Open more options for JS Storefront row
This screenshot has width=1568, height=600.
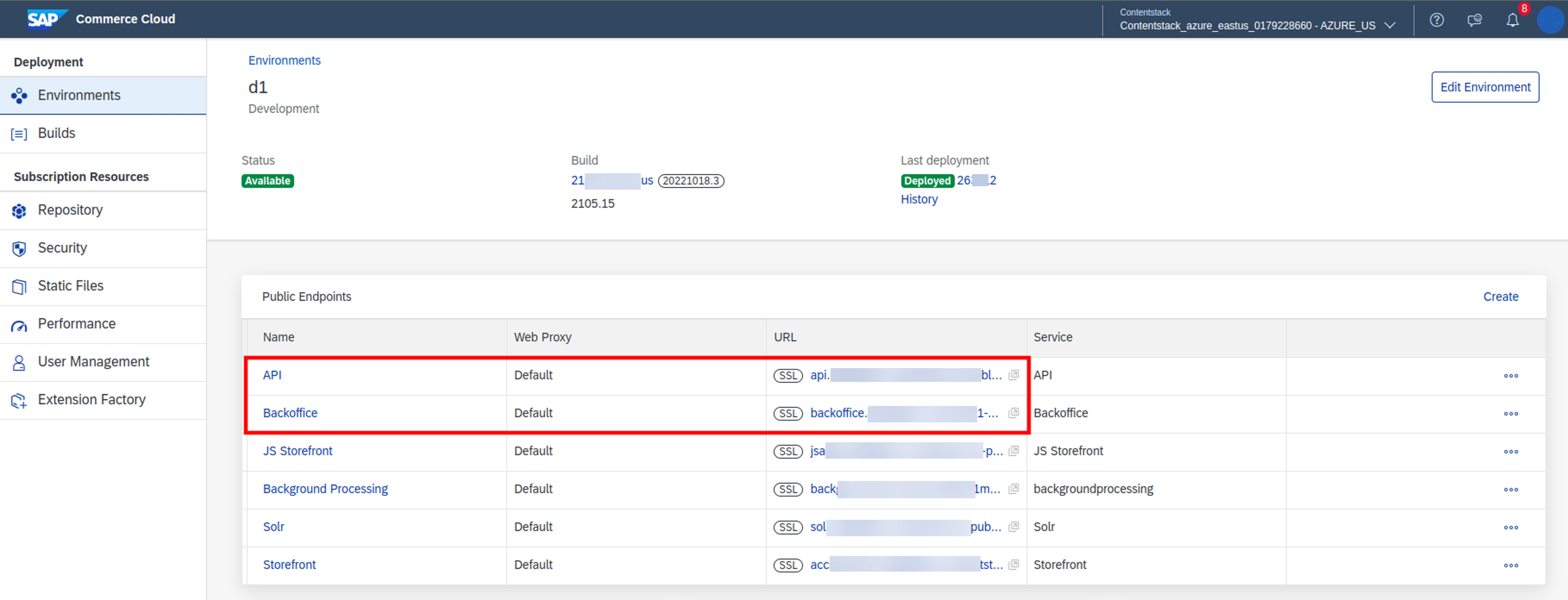point(1511,451)
